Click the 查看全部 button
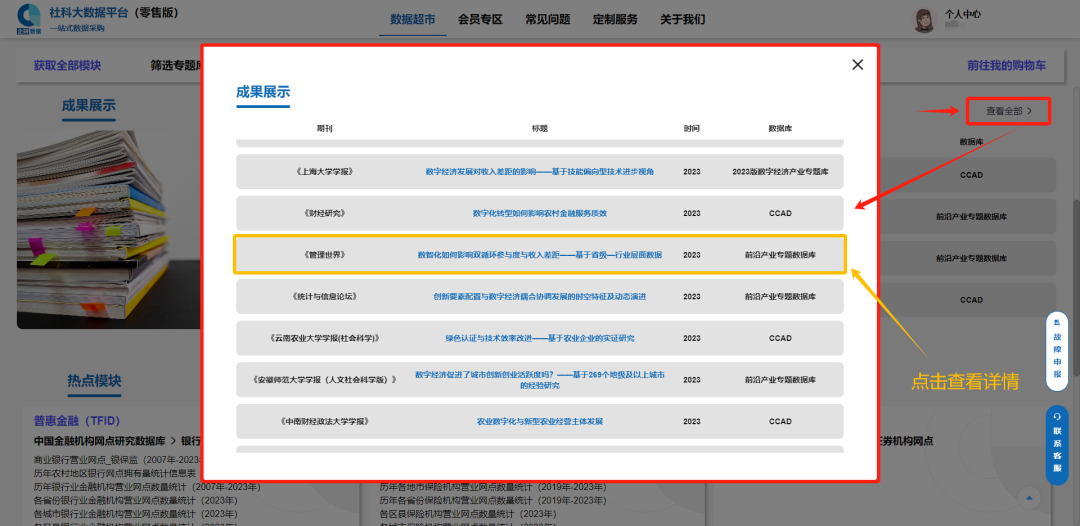 pos(1008,111)
